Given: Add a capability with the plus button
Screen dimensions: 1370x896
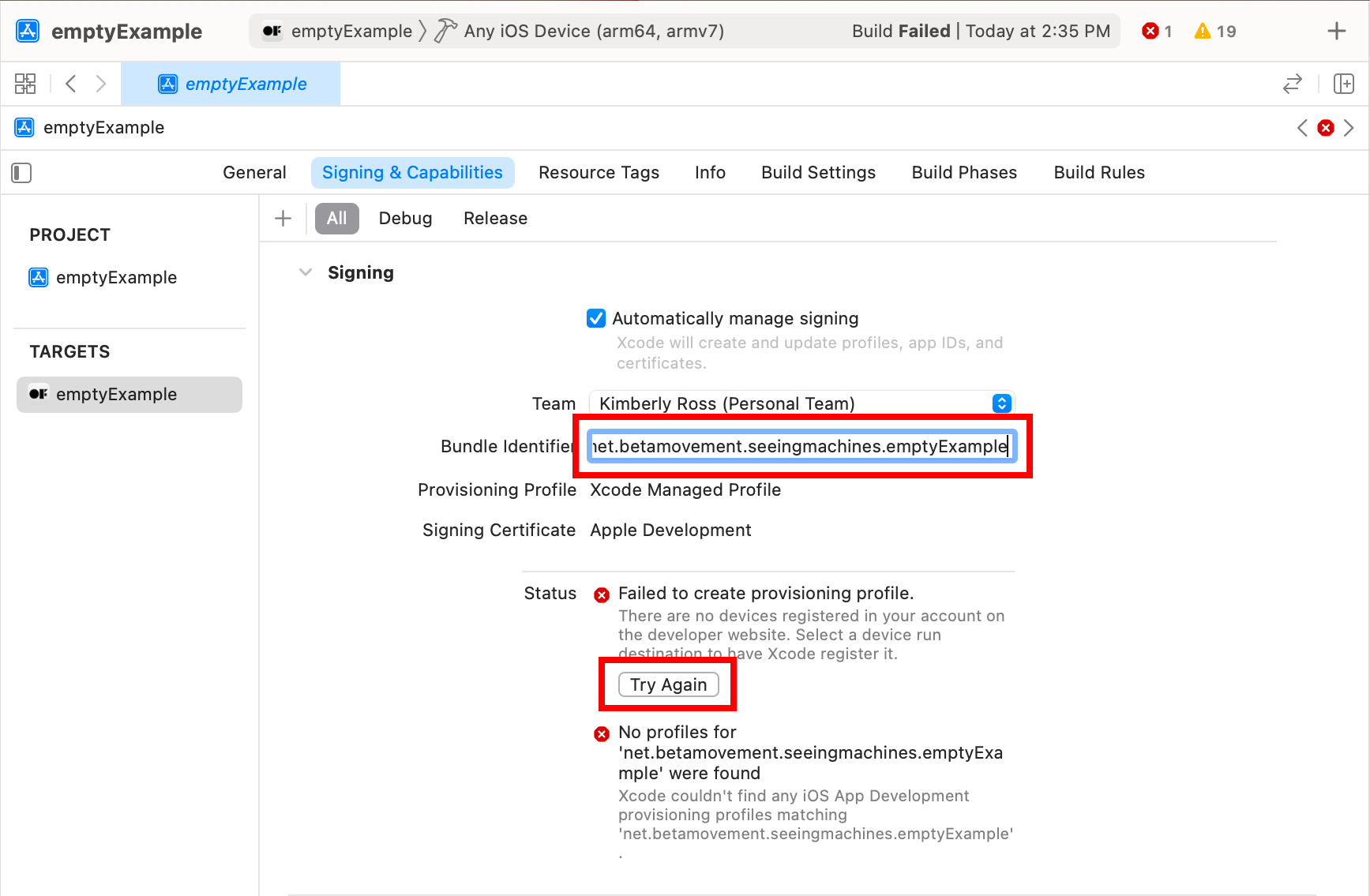Looking at the screenshot, I should point(283,219).
